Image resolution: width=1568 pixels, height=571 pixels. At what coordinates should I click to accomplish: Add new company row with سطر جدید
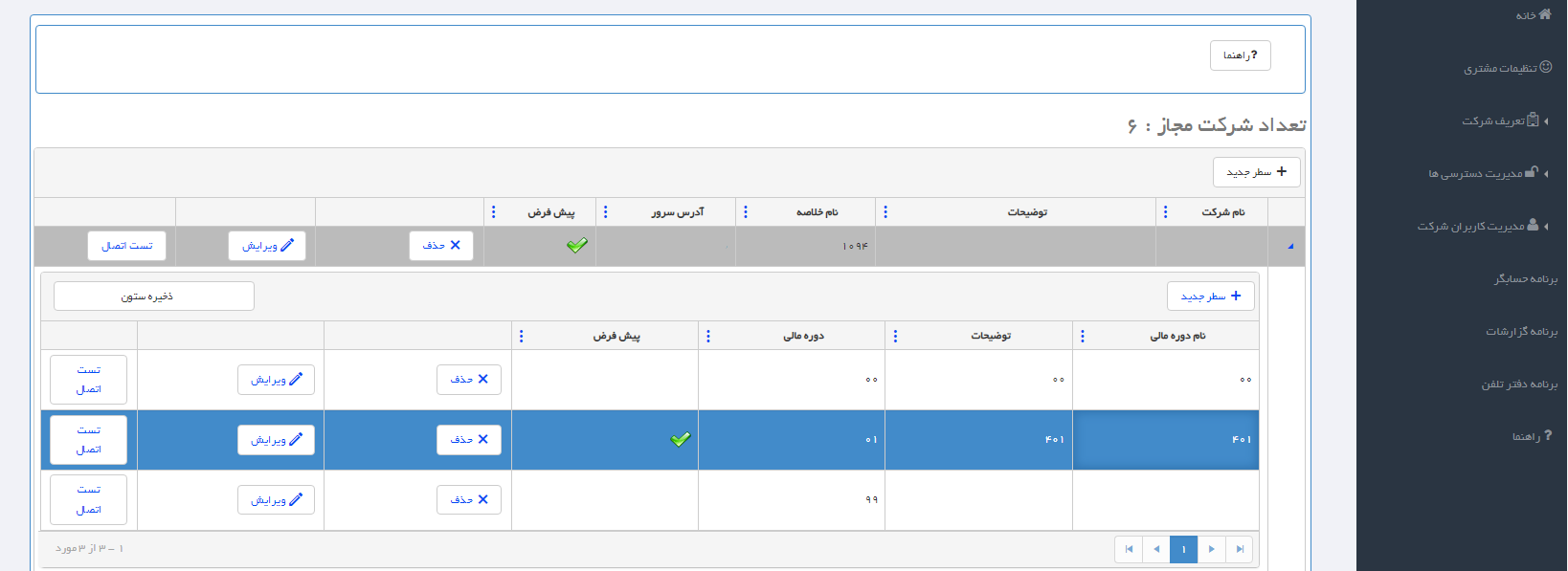tap(1257, 172)
